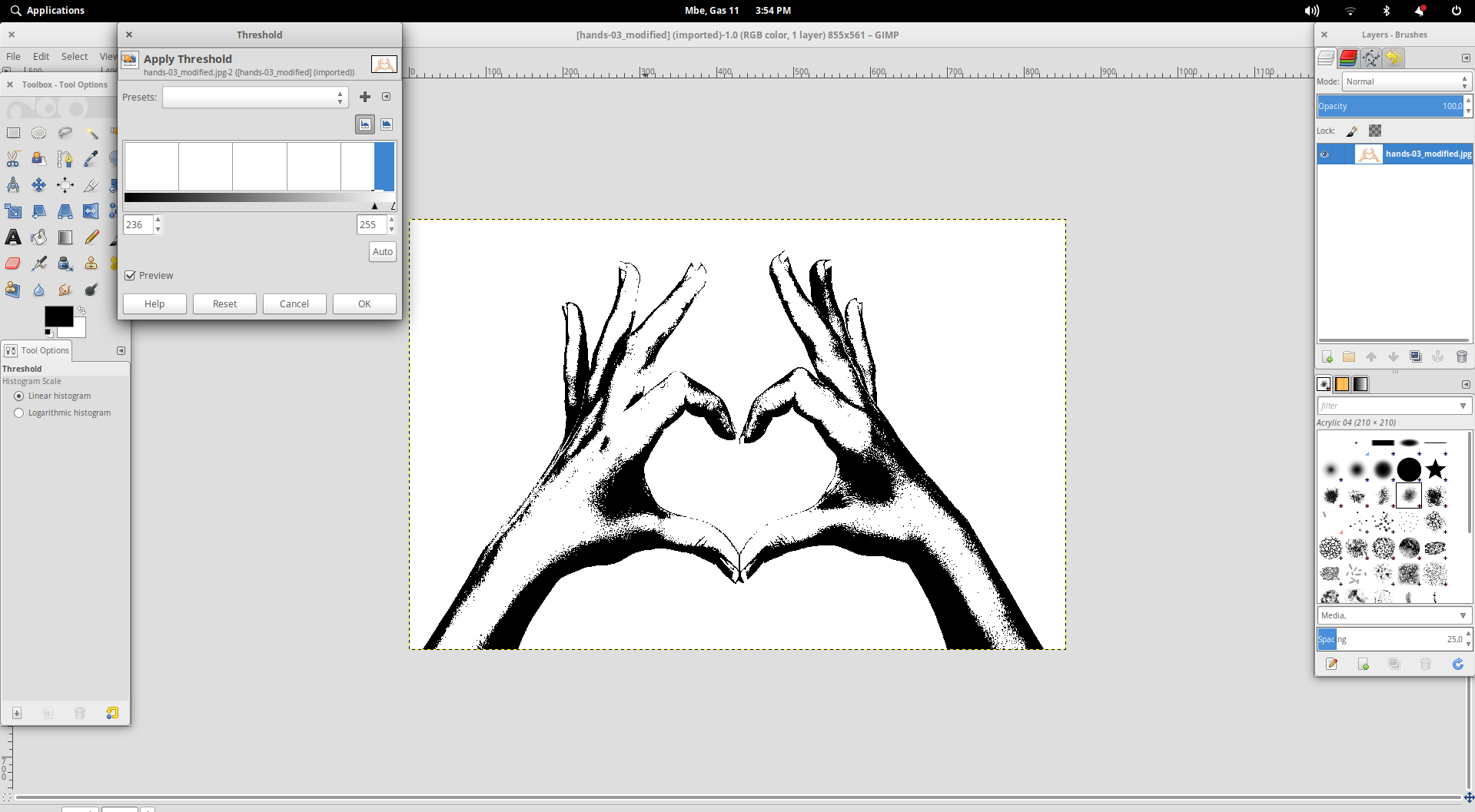This screenshot has height=812, width=1475.
Task: Delete the layer with trash icon
Action: tap(1462, 356)
